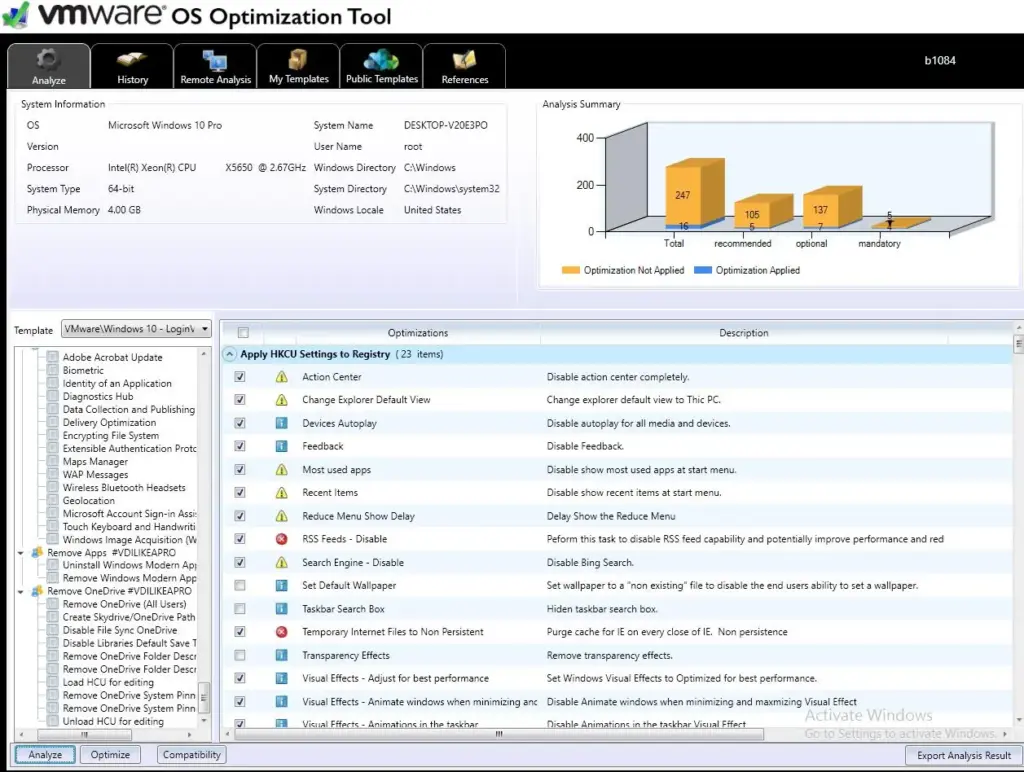Select the Delivery Optimization tree item
The height and width of the screenshot is (772, 1024).
tap(109, 423)
